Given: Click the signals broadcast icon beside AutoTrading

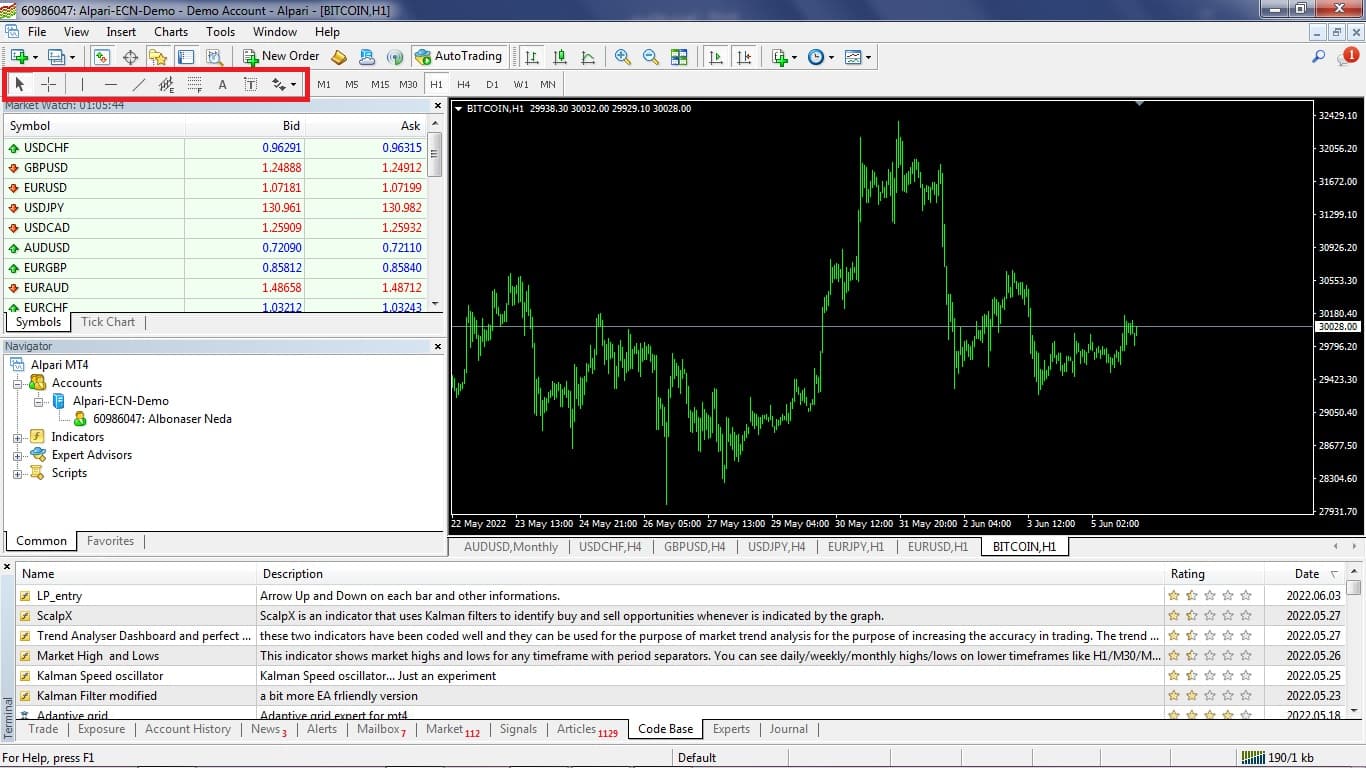Looking at the screenshot, I should [x=395, y=57].
